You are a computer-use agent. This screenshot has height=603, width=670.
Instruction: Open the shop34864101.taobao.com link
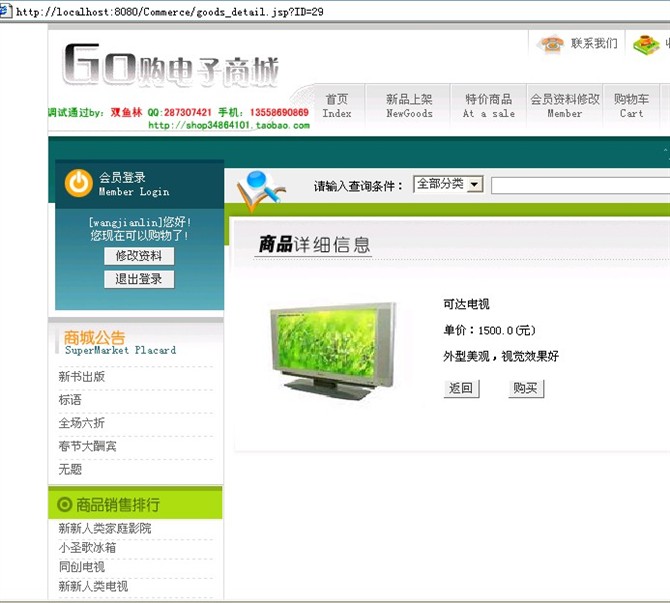[x=229, y=125]
